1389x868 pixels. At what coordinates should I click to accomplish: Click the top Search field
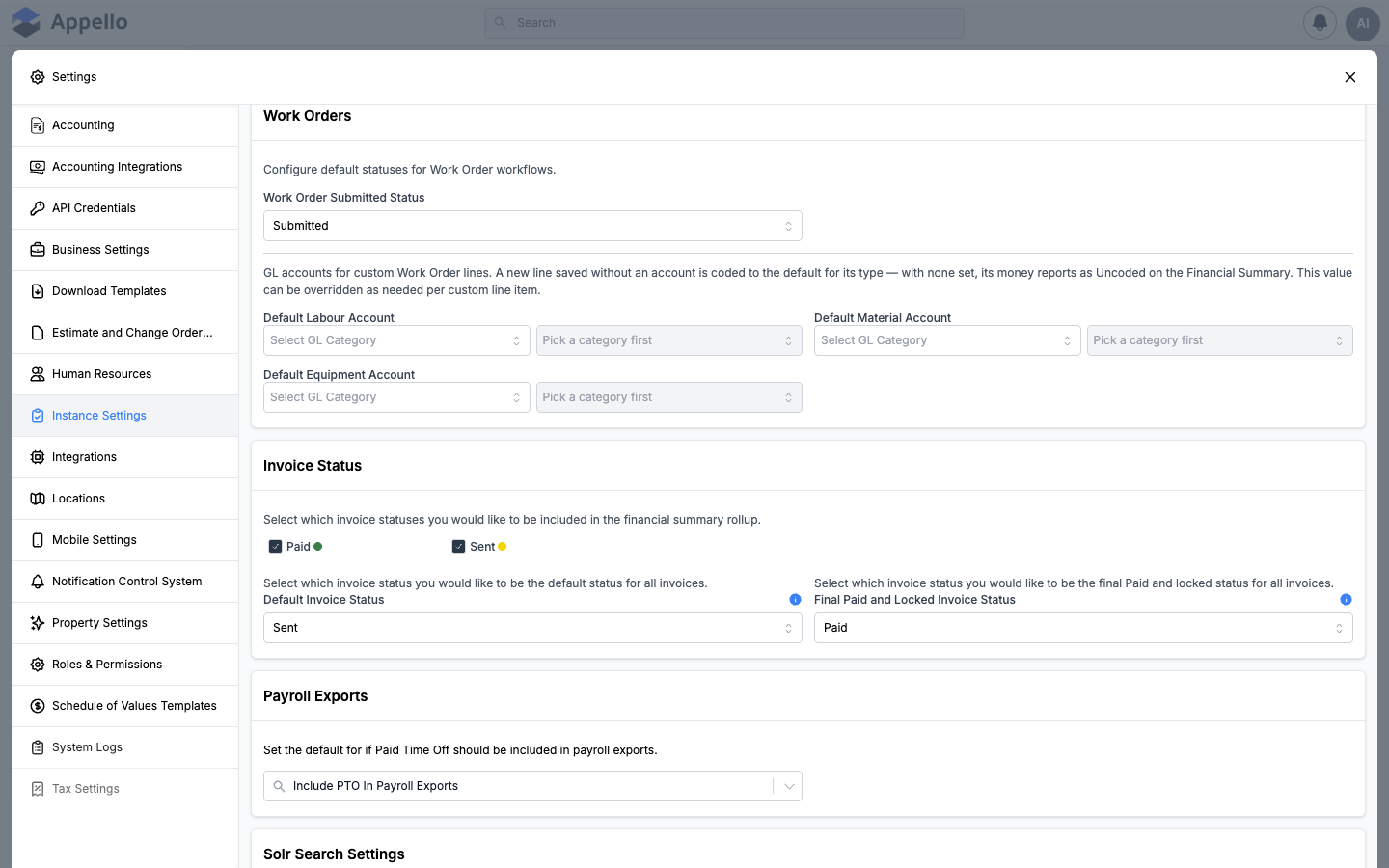tap(724, 23)
